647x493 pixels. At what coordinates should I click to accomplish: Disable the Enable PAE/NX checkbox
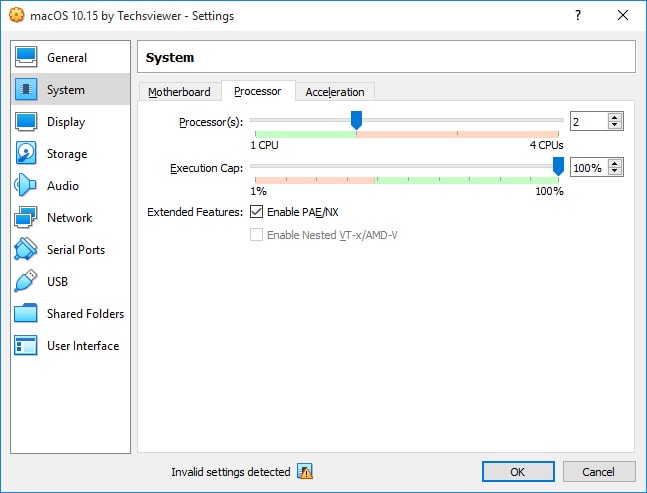[257, 212]
